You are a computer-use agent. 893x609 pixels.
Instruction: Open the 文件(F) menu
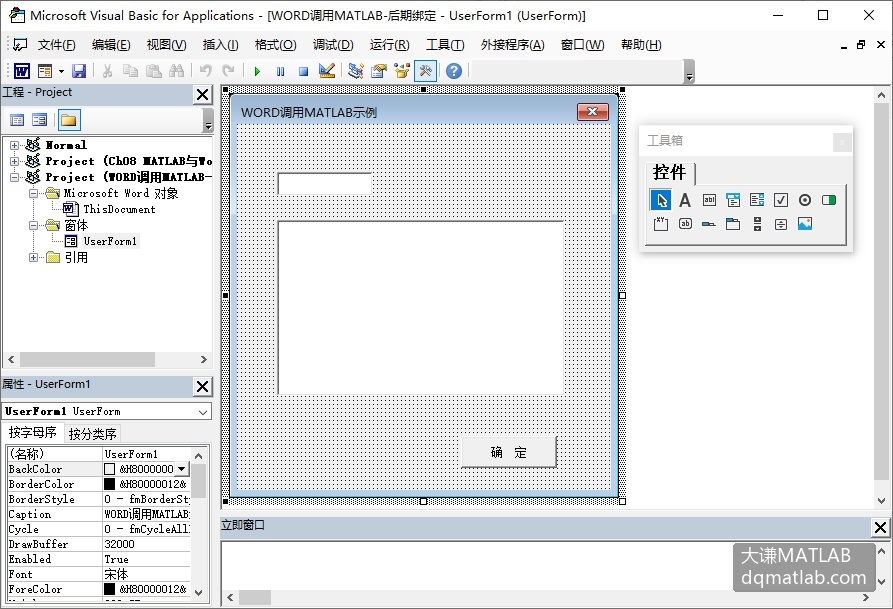click(x=56, y=44)
